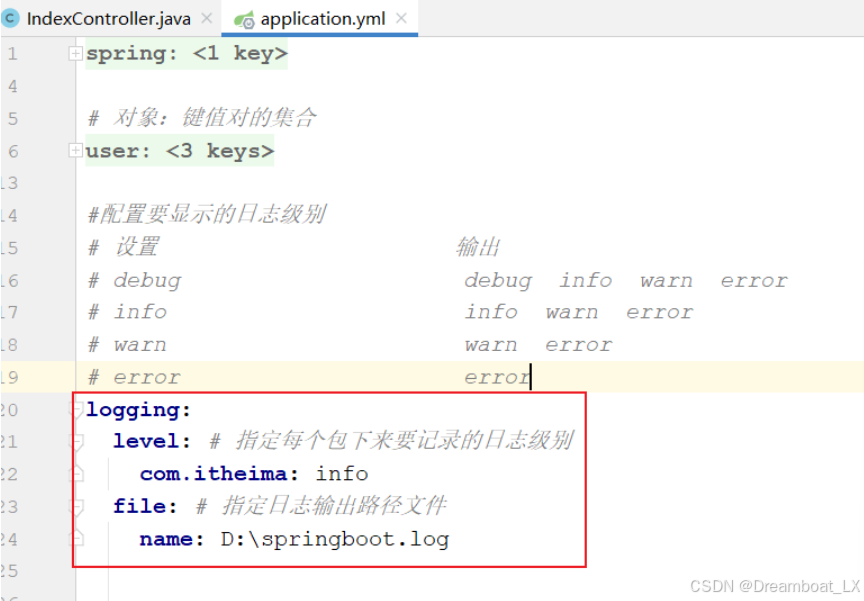The height and width of the screenshot is (601, 864).
Task: Click the '设置' comment heading
Action: pos(137,247)
